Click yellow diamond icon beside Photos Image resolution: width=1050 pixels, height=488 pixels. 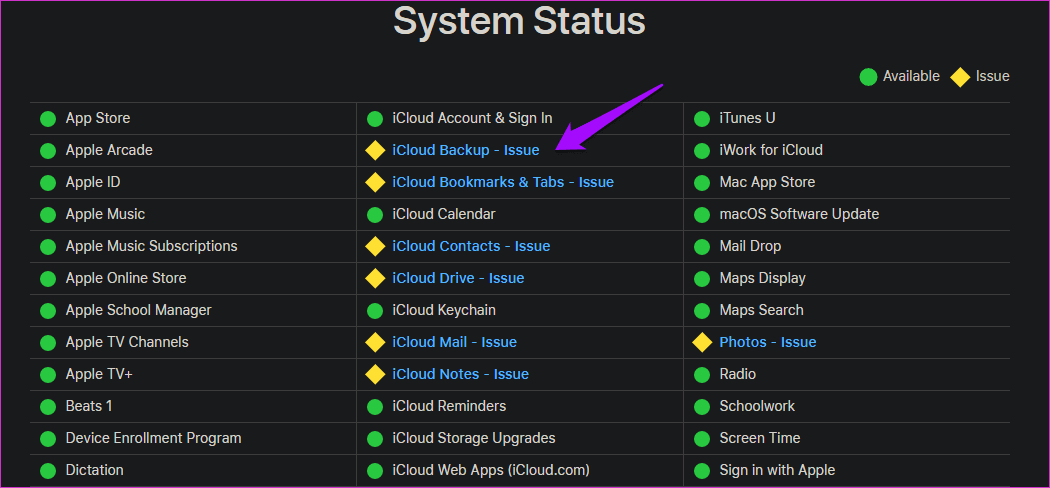point(702,342)
